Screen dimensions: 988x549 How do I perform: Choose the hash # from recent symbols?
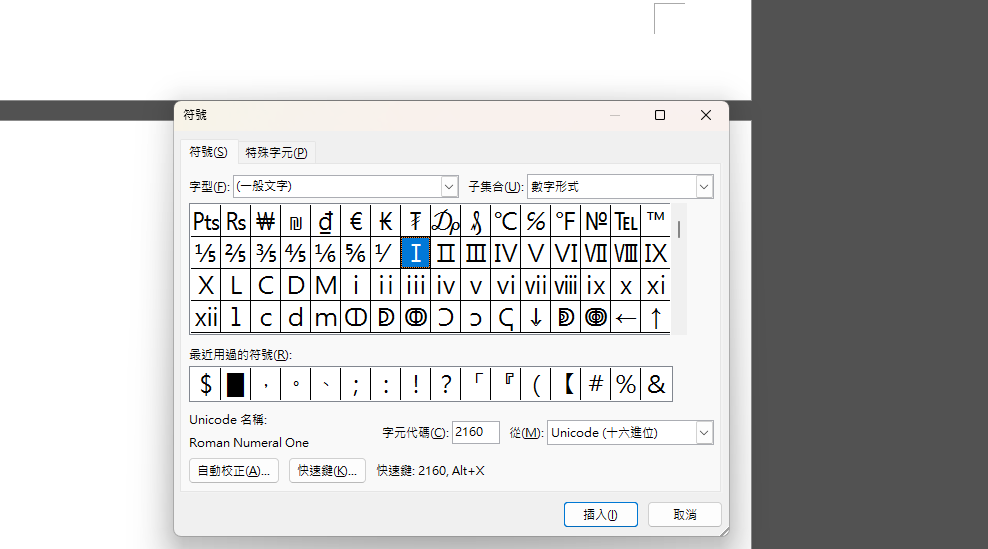click(596, 384)
